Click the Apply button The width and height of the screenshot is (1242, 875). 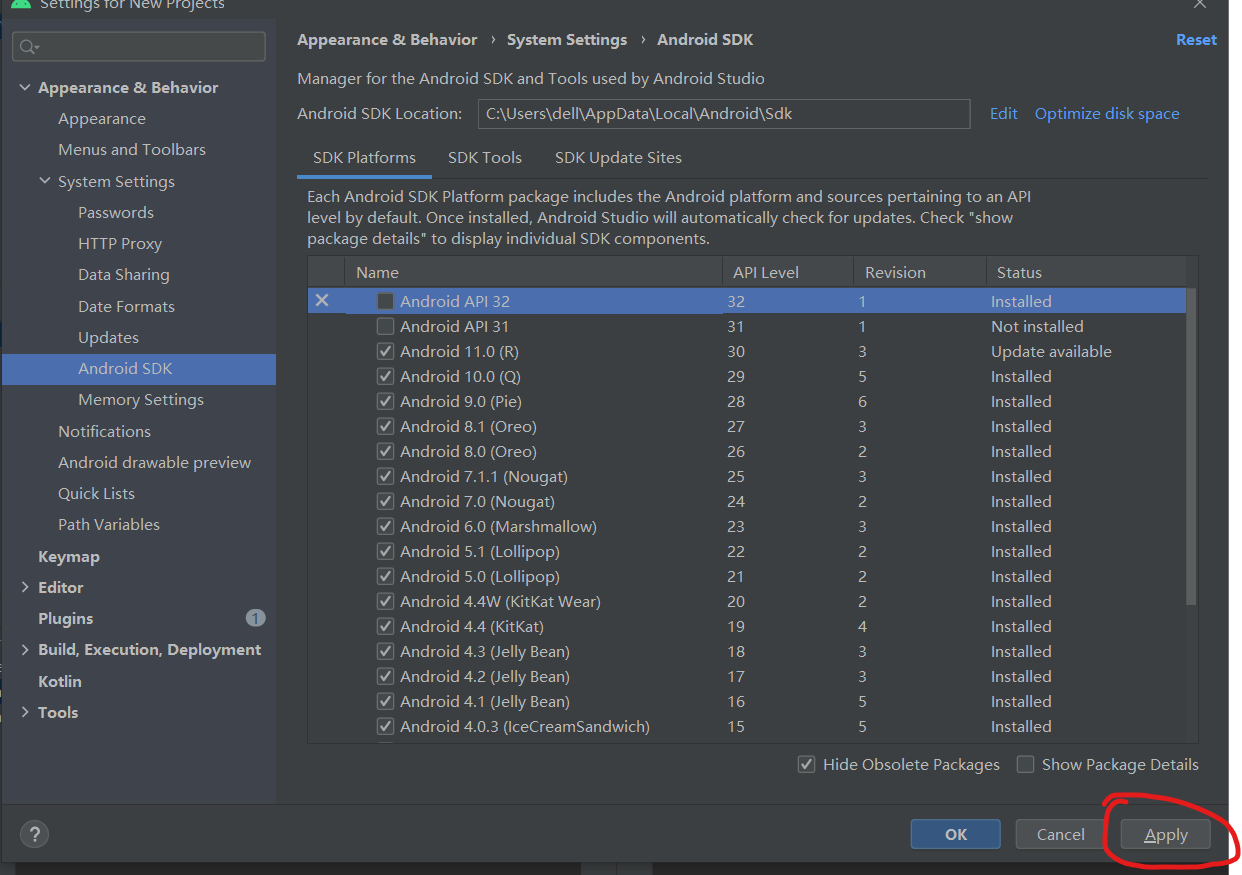[x=1165, y=834]
